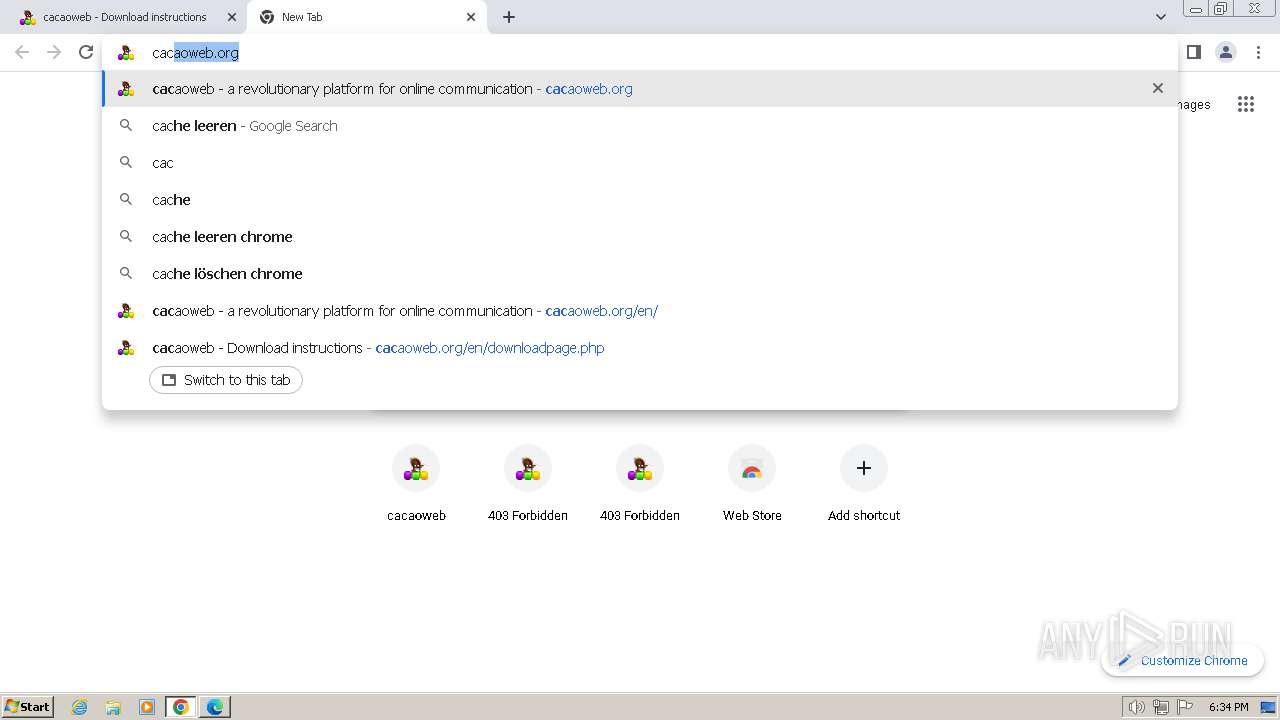The width and height of the screenshot is (1280, 720).
Task: Click the search icon beside 'cache leeren'
Action: point(126,125)
